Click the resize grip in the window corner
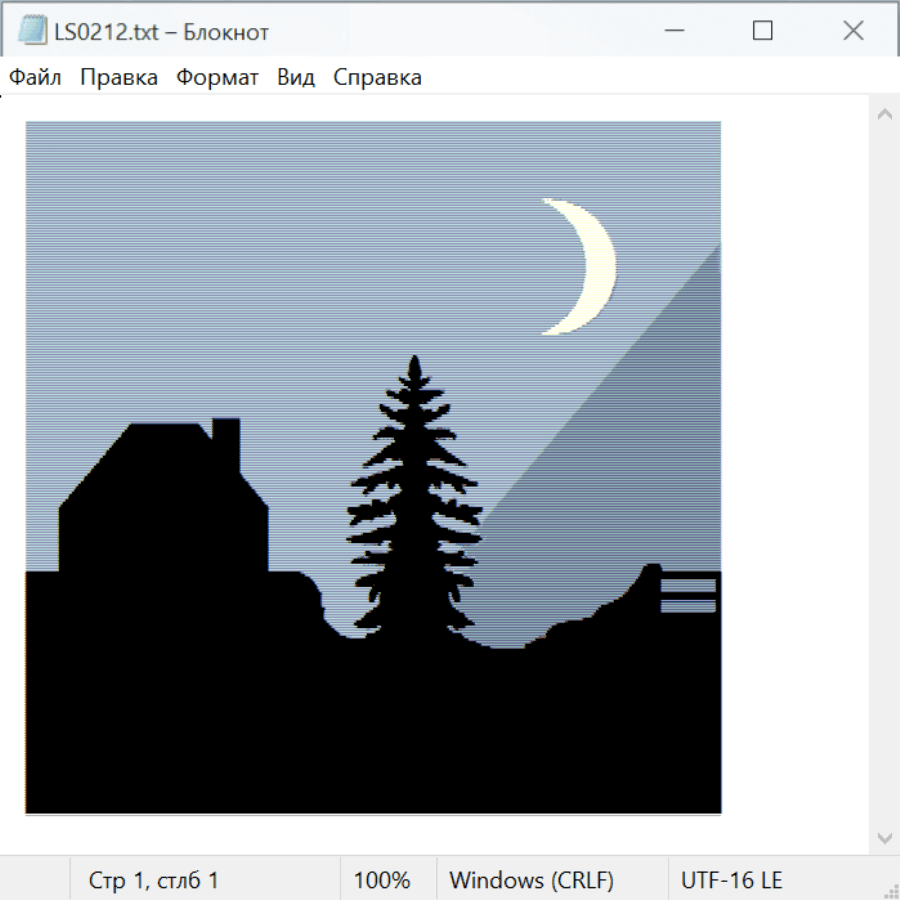 890,890
